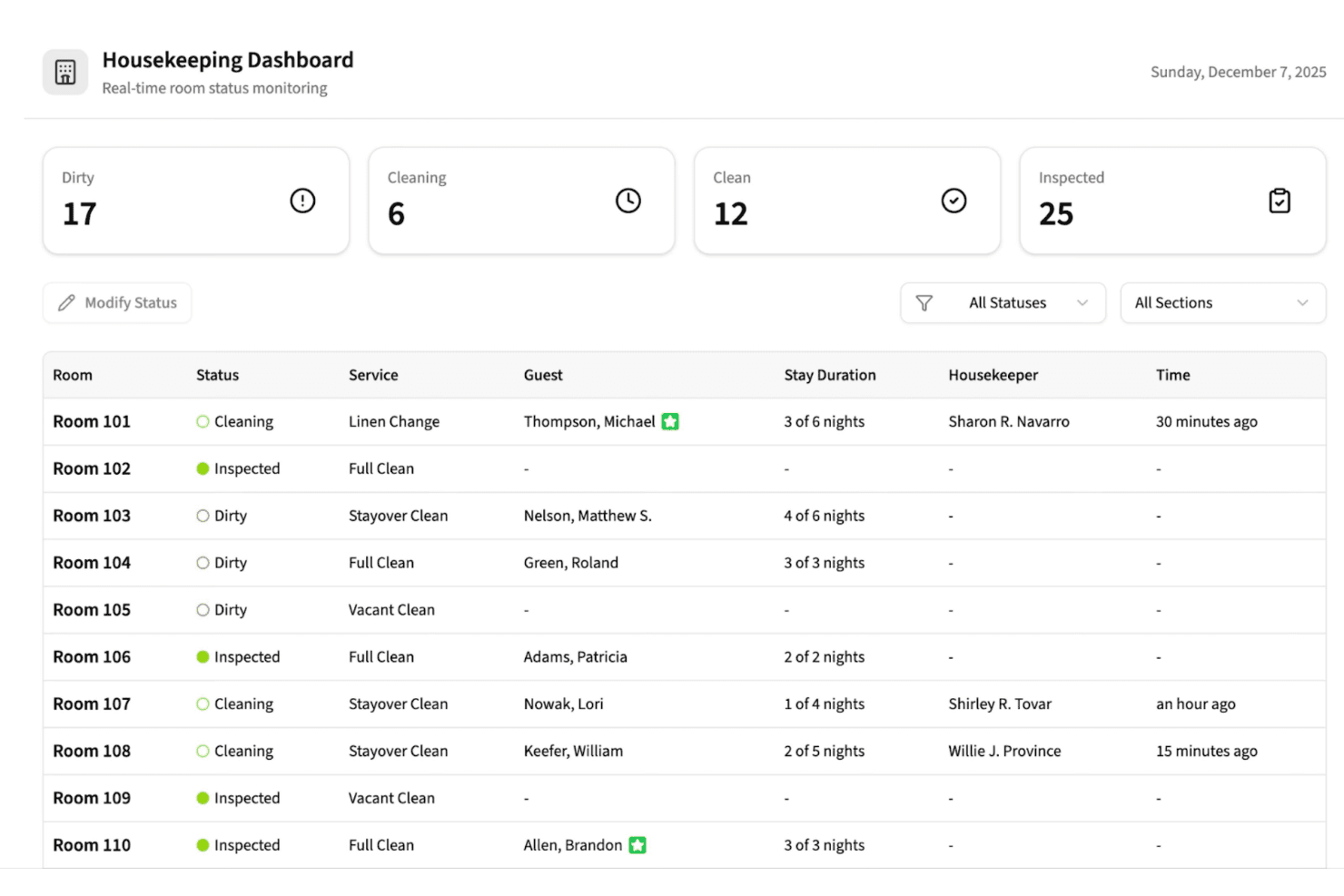Click the pencil icon in Modify Status

(x=66, y=303)
